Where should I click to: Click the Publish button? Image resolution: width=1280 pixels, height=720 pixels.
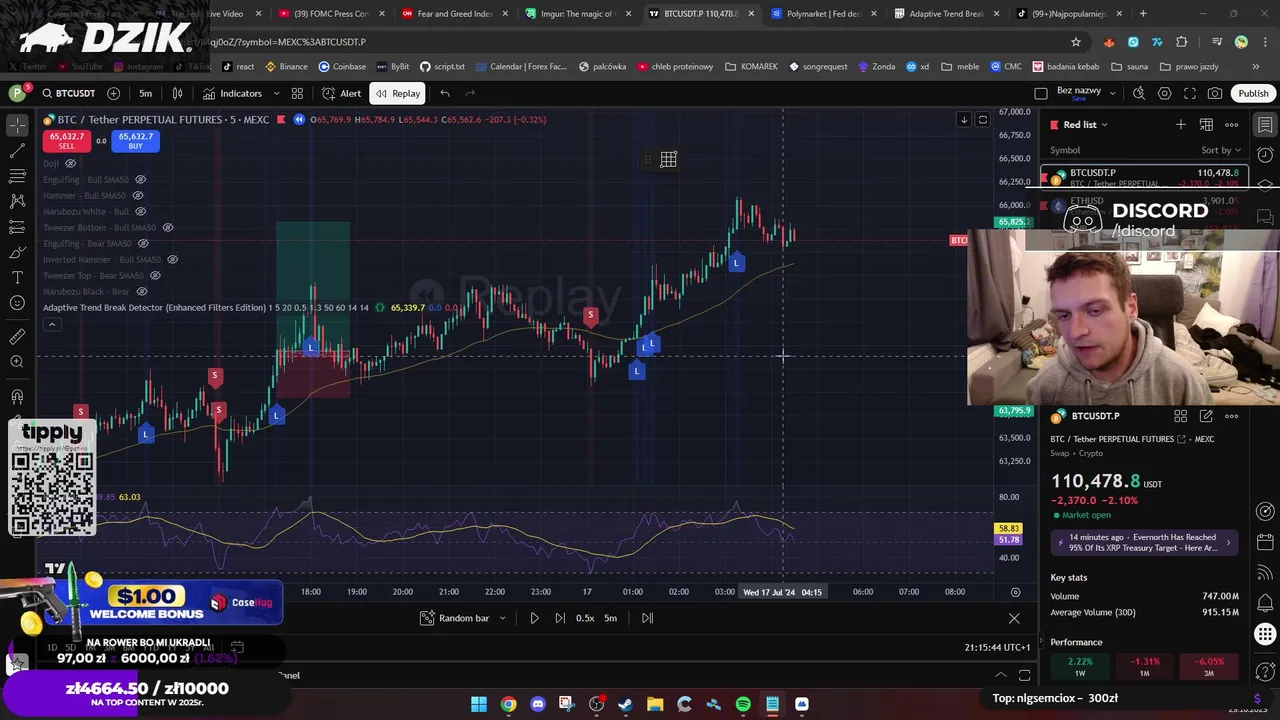point(1253,93)
